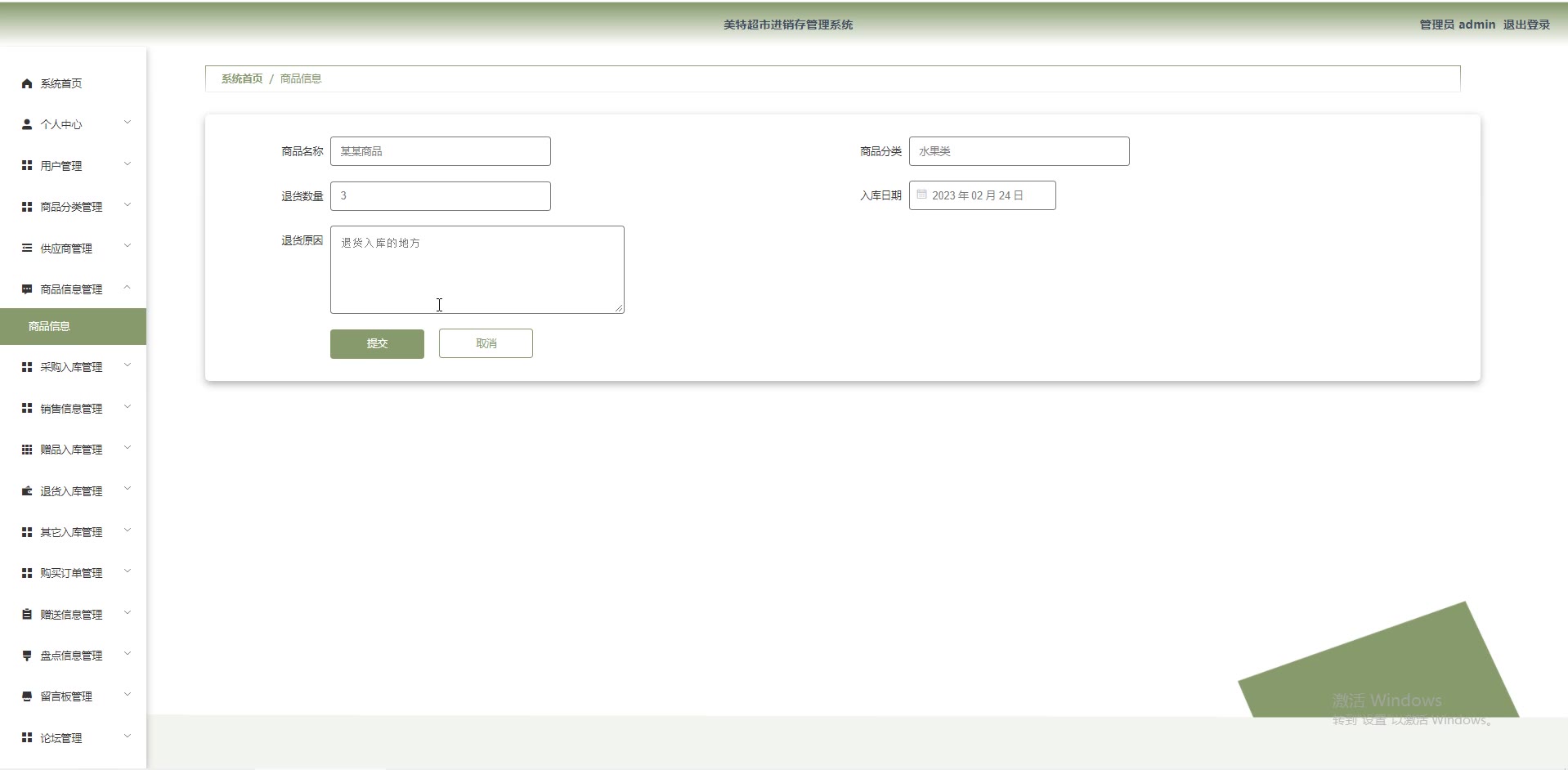
Task: Focus the 退货数量 input field
Action: (x=441, y=196)
